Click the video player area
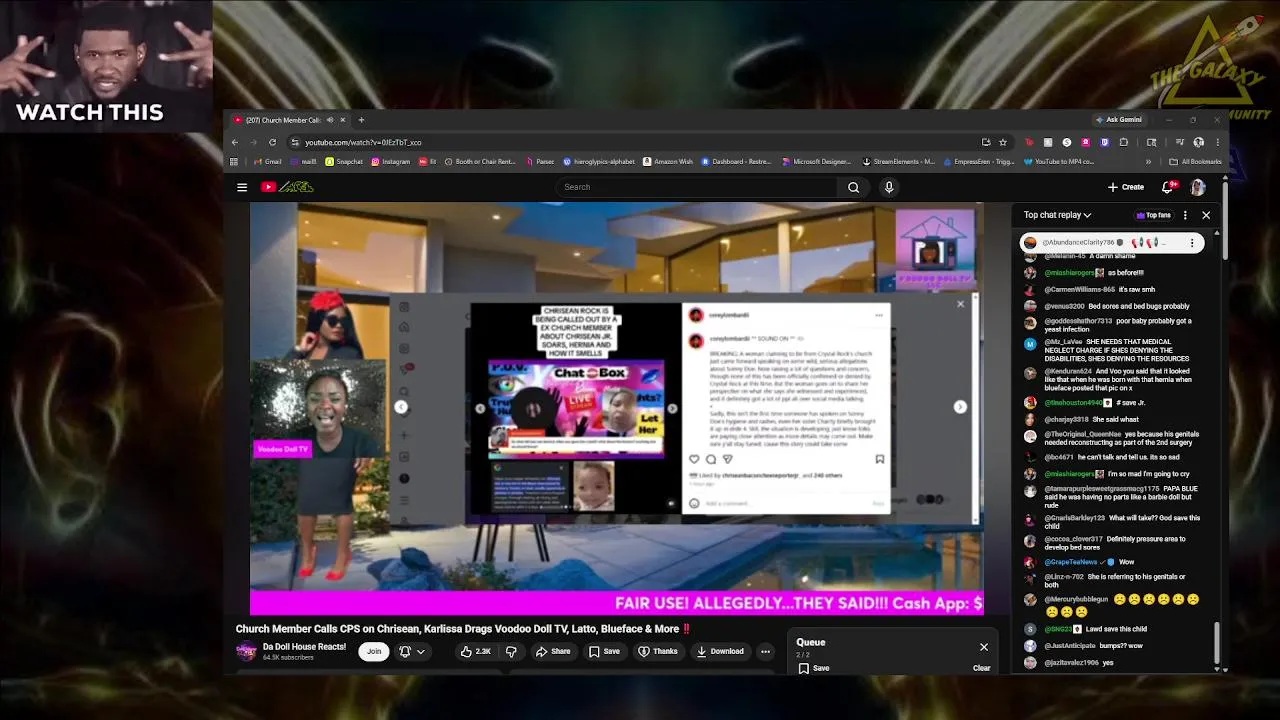This screenshot has height=720, width=1280. click(x=617, y=408)
